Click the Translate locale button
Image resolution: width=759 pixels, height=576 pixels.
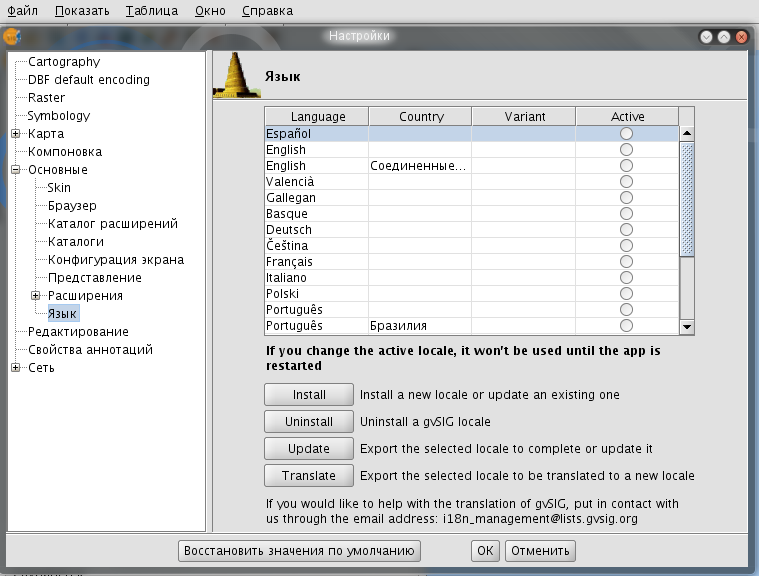coord(309,476)
